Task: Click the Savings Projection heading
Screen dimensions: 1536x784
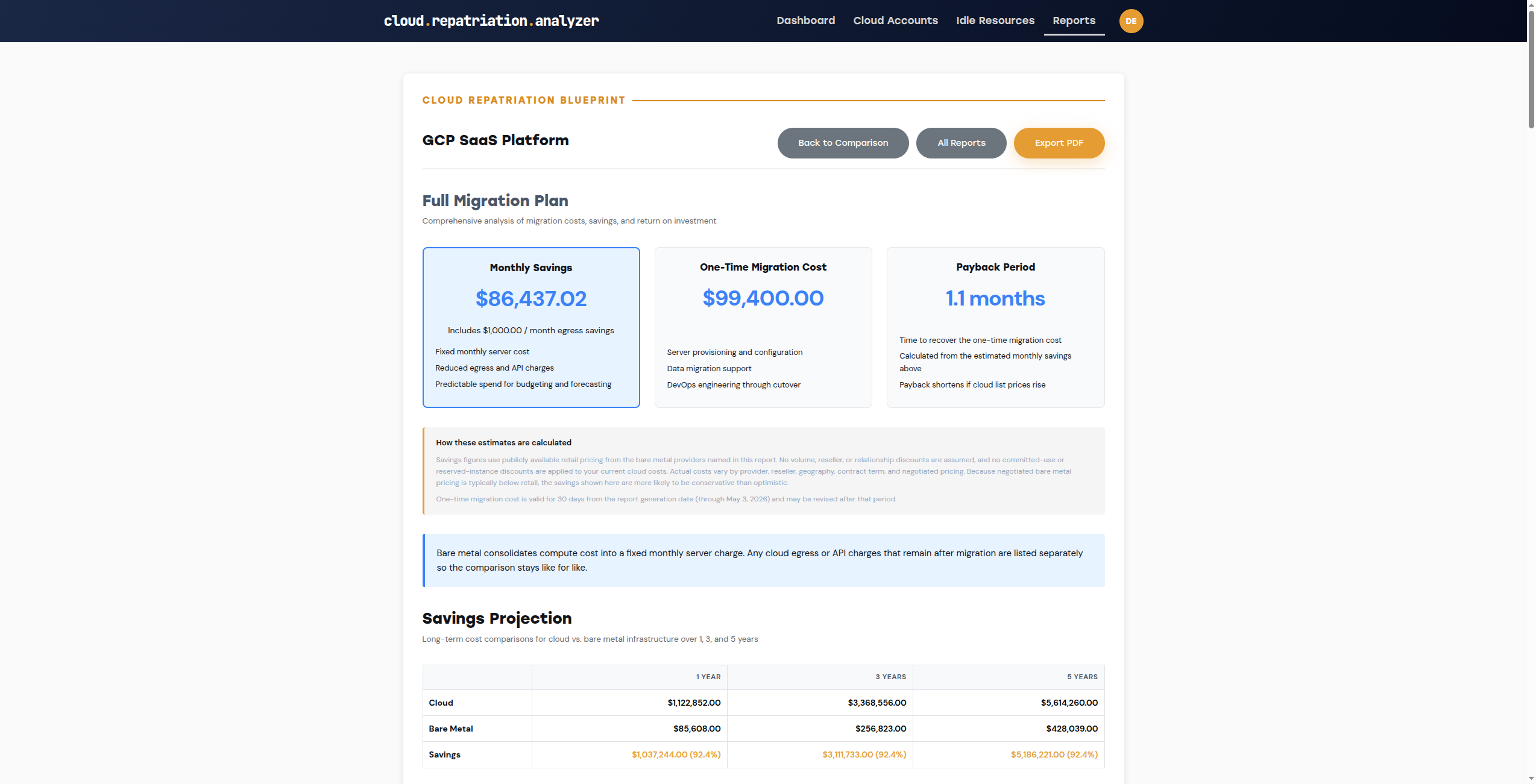Action: coord(497,618)
